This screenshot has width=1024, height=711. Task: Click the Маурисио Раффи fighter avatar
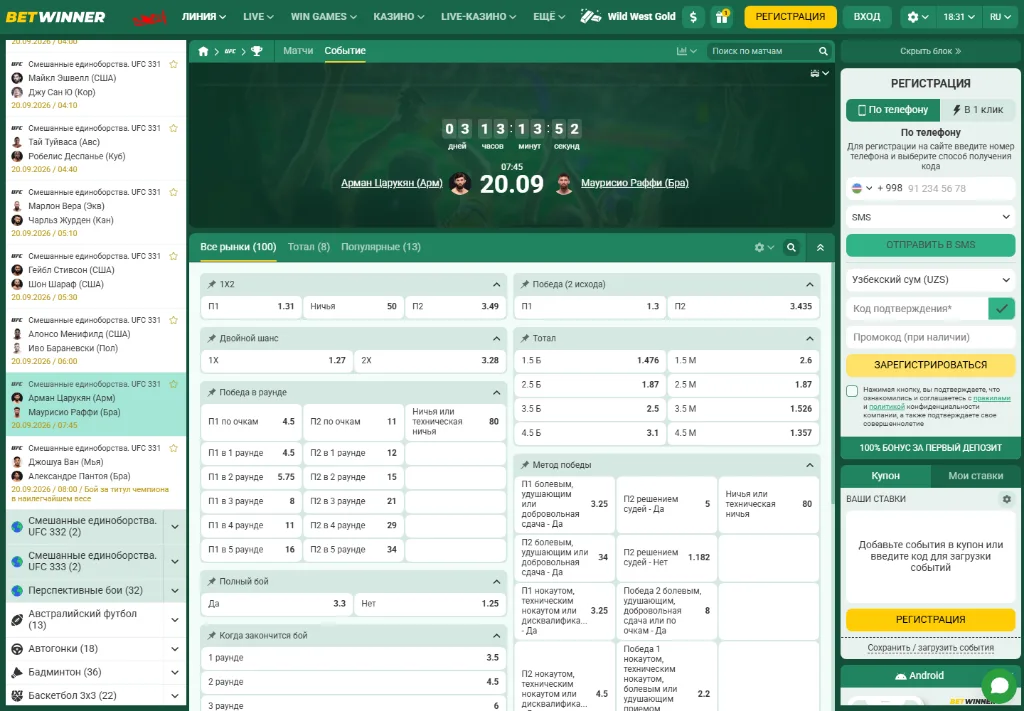pos(564,183)
